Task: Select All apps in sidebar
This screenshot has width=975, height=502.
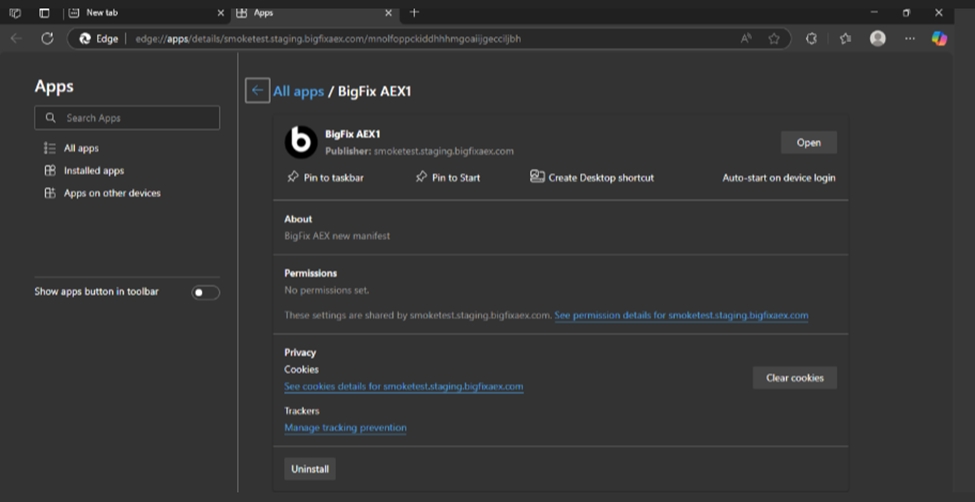Action: click(x=81, y=148)
